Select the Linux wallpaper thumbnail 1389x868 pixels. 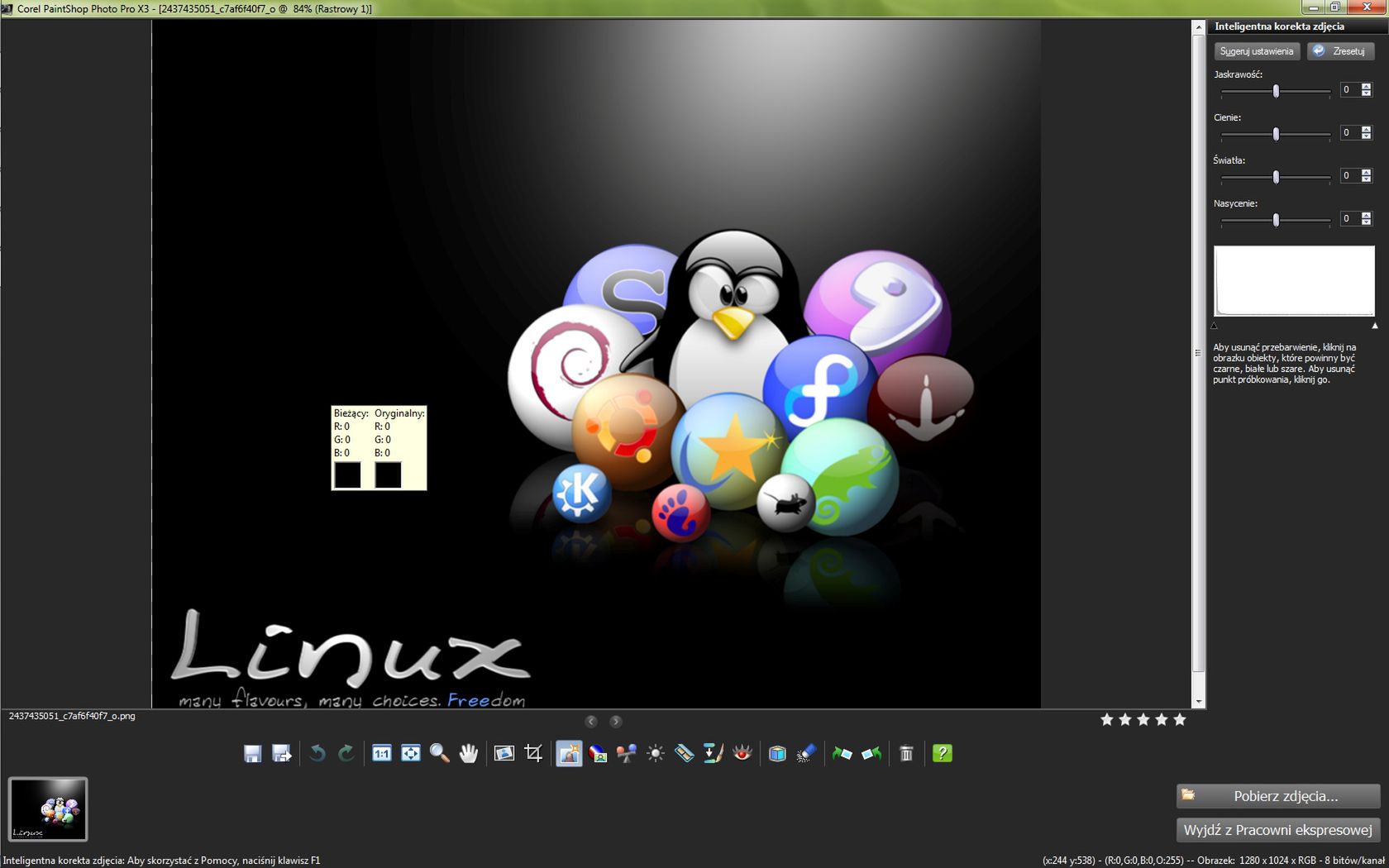(48, 809)
